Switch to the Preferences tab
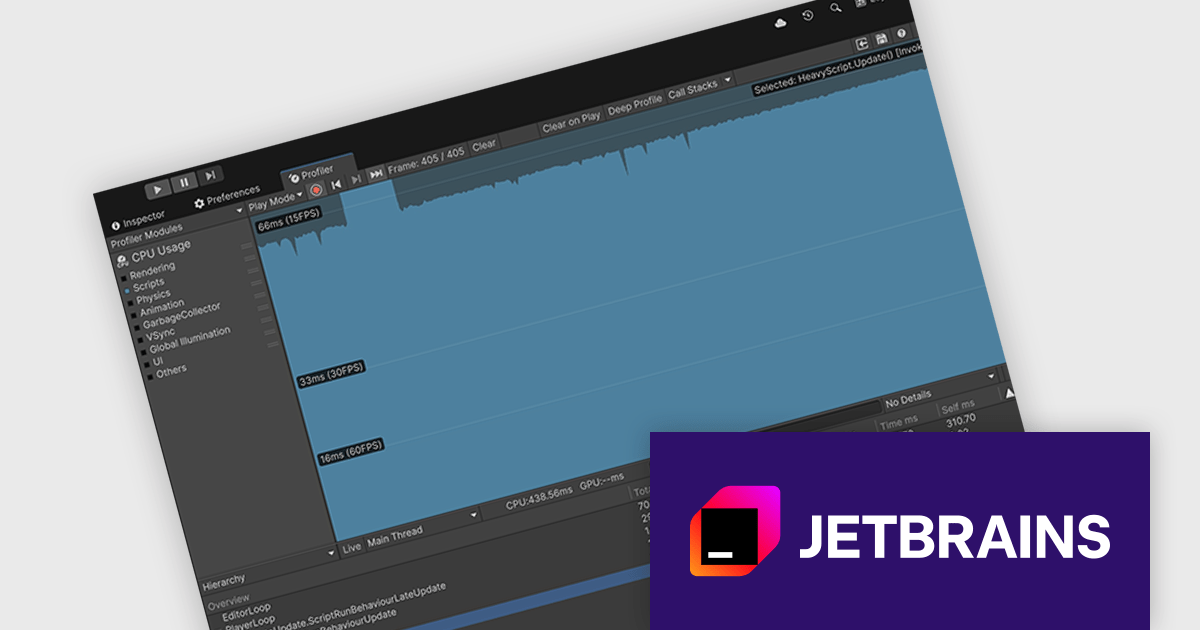Screen dimensions: 1200x630 point(226,196)
